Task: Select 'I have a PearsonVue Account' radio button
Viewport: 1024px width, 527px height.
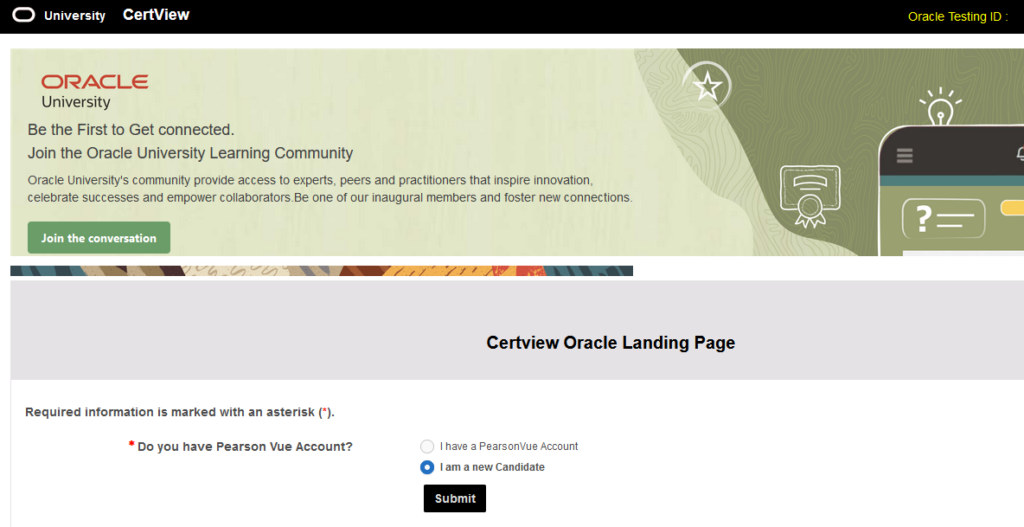Action: tap(428, 446)
